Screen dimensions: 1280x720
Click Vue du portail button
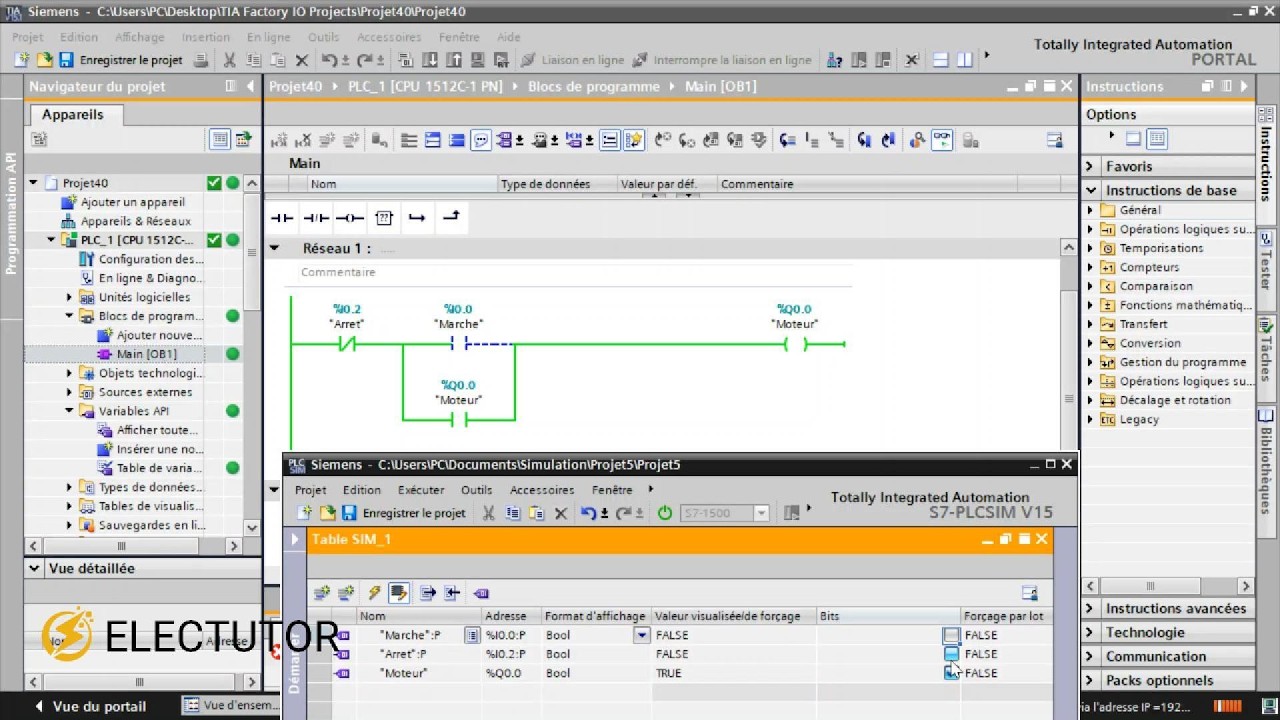[89, 706]
